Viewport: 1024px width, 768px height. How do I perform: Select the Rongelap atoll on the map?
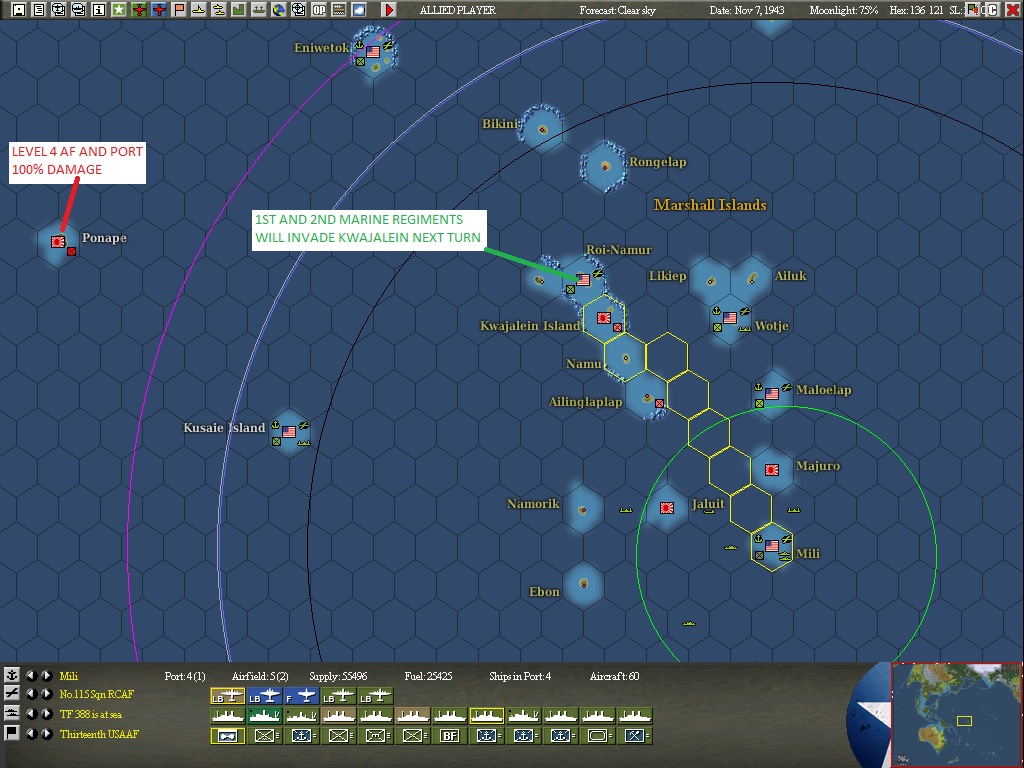coord(605,166)
